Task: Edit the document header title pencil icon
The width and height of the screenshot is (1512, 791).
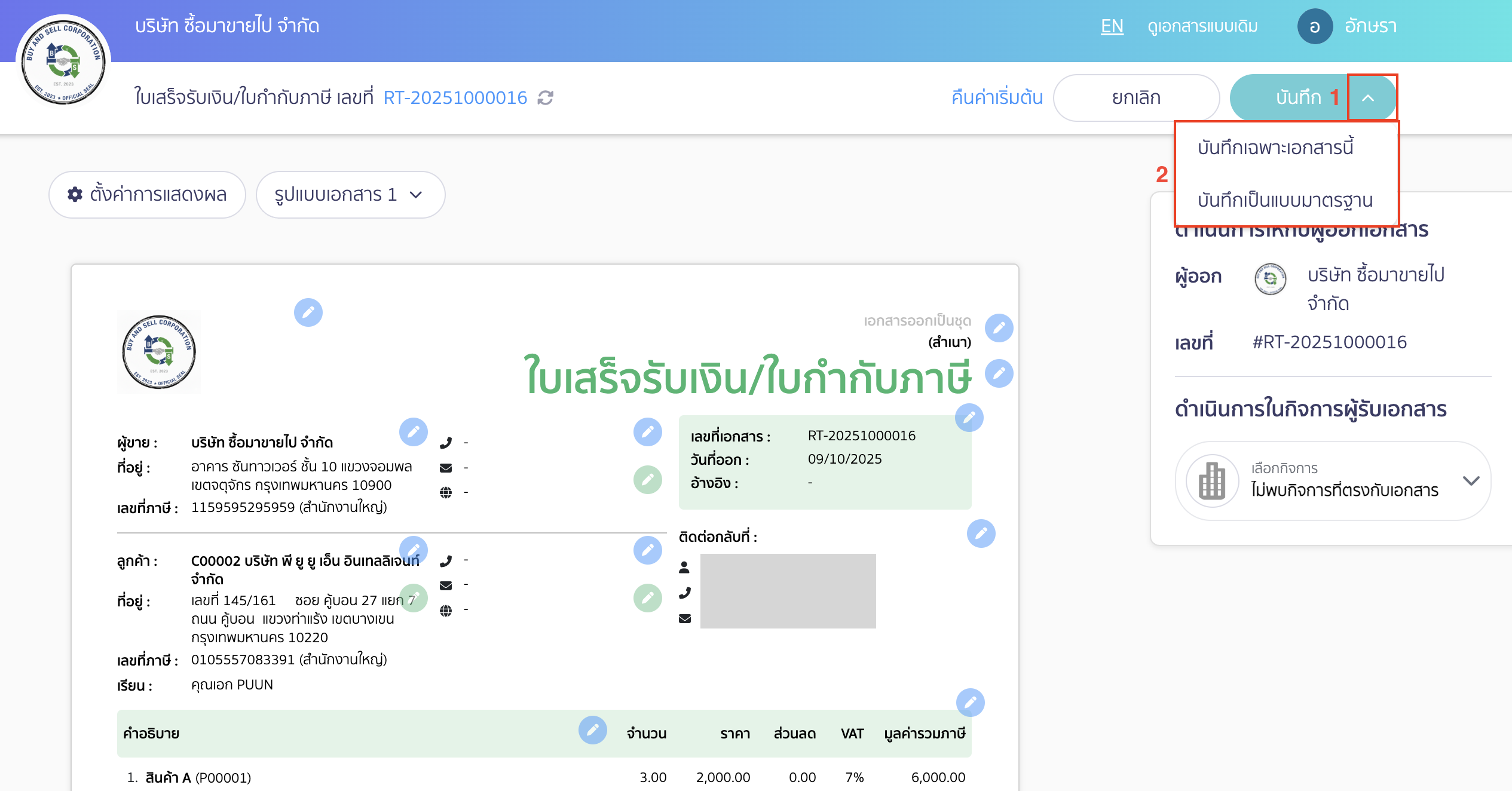Action: click(x=1000, y=374)
